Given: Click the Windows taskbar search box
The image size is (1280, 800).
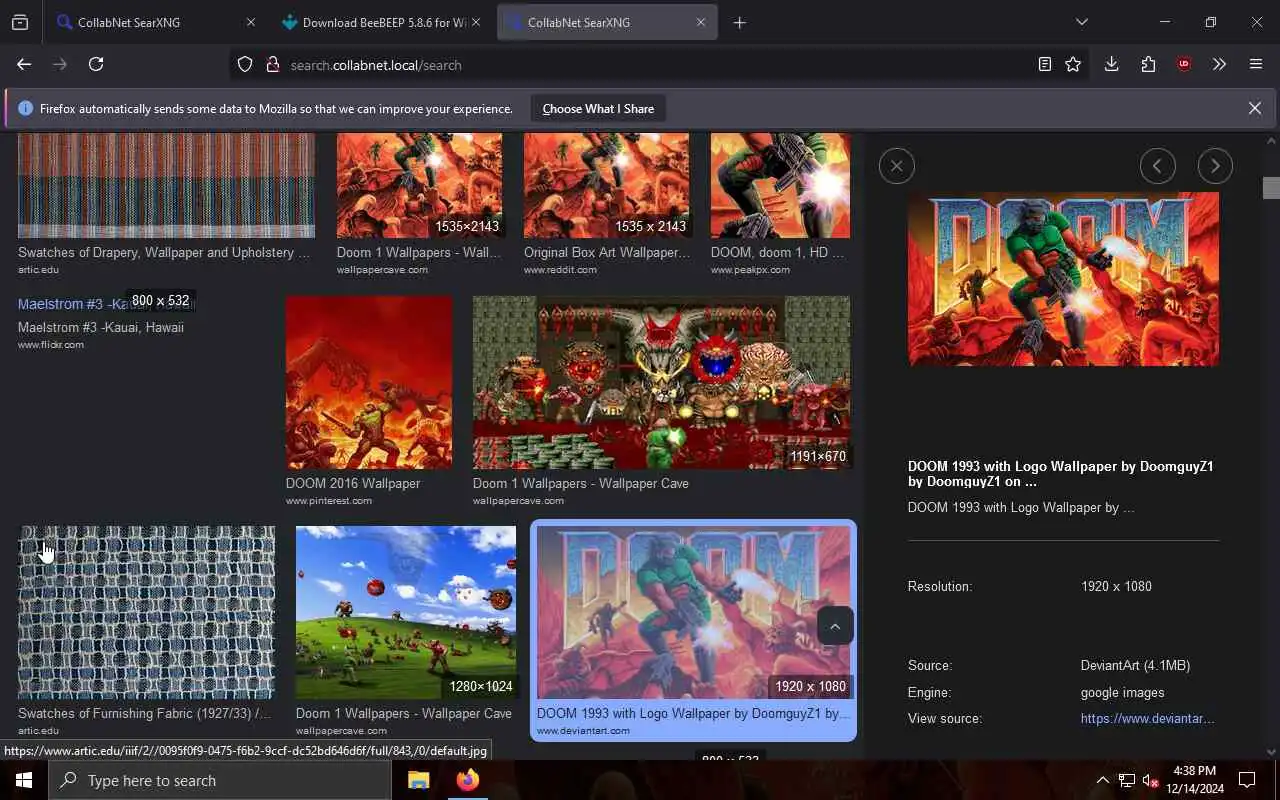Looking at the screenshot, I should (x=219, y=780).
